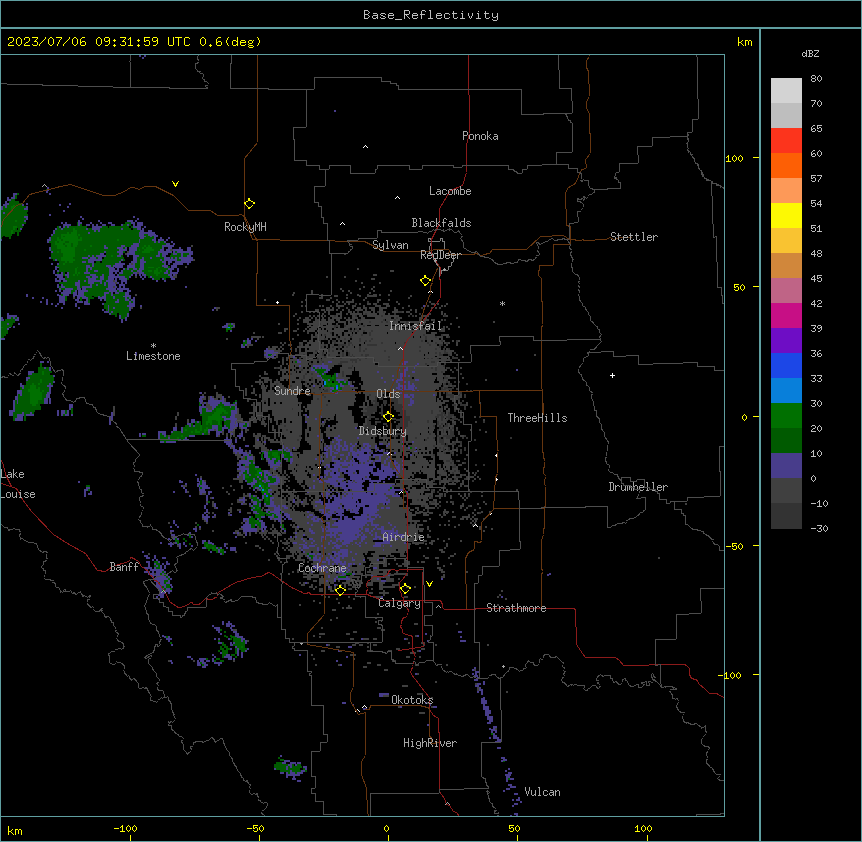This screenshot has width=862, height=842.
Task: Click the yellow diamond between Olds and Didsbury
Action: click(x=388, y=417)
